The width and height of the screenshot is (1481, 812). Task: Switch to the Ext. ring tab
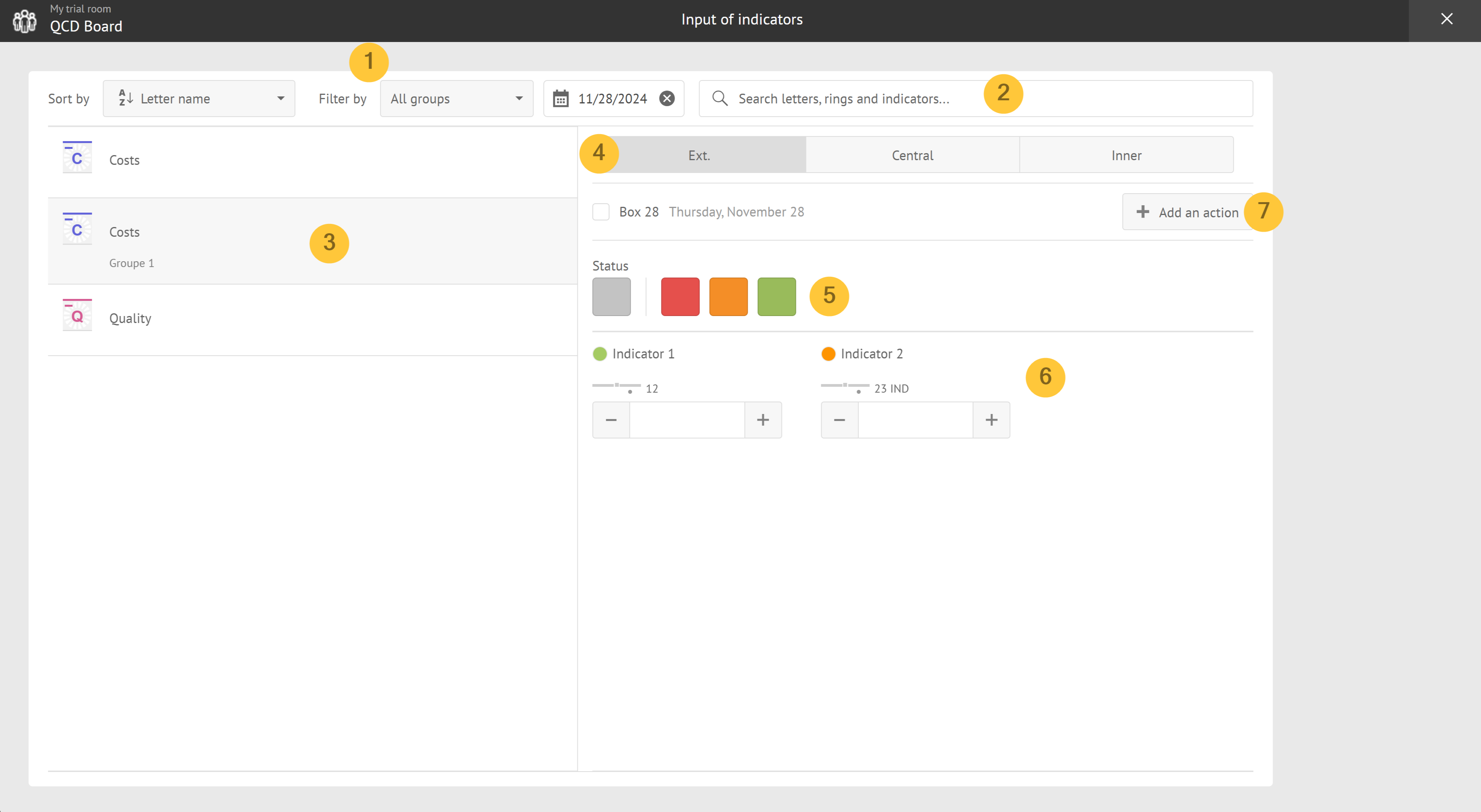pos(699,155)
